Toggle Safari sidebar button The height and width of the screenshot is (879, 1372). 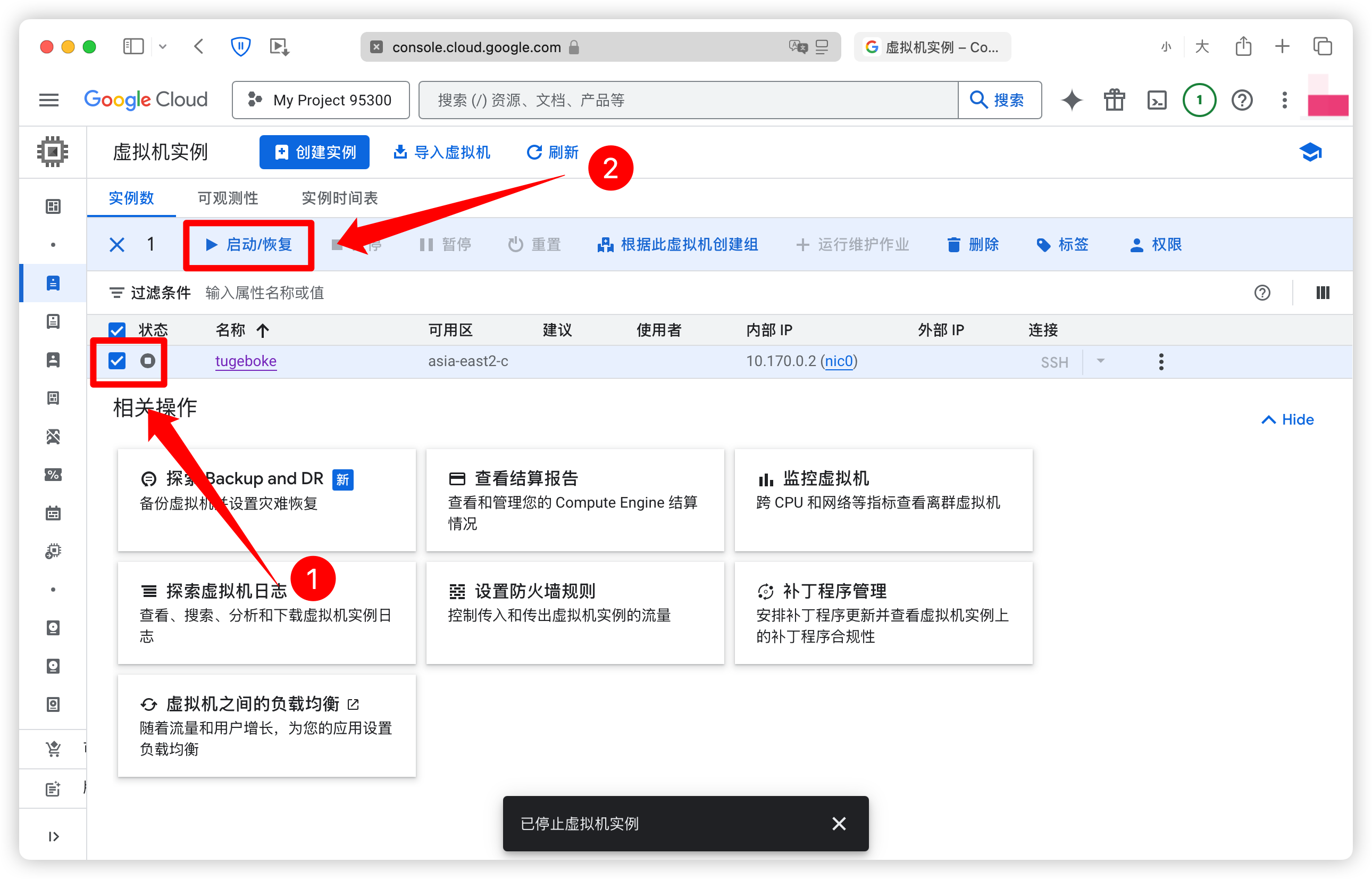coord(133,46)
